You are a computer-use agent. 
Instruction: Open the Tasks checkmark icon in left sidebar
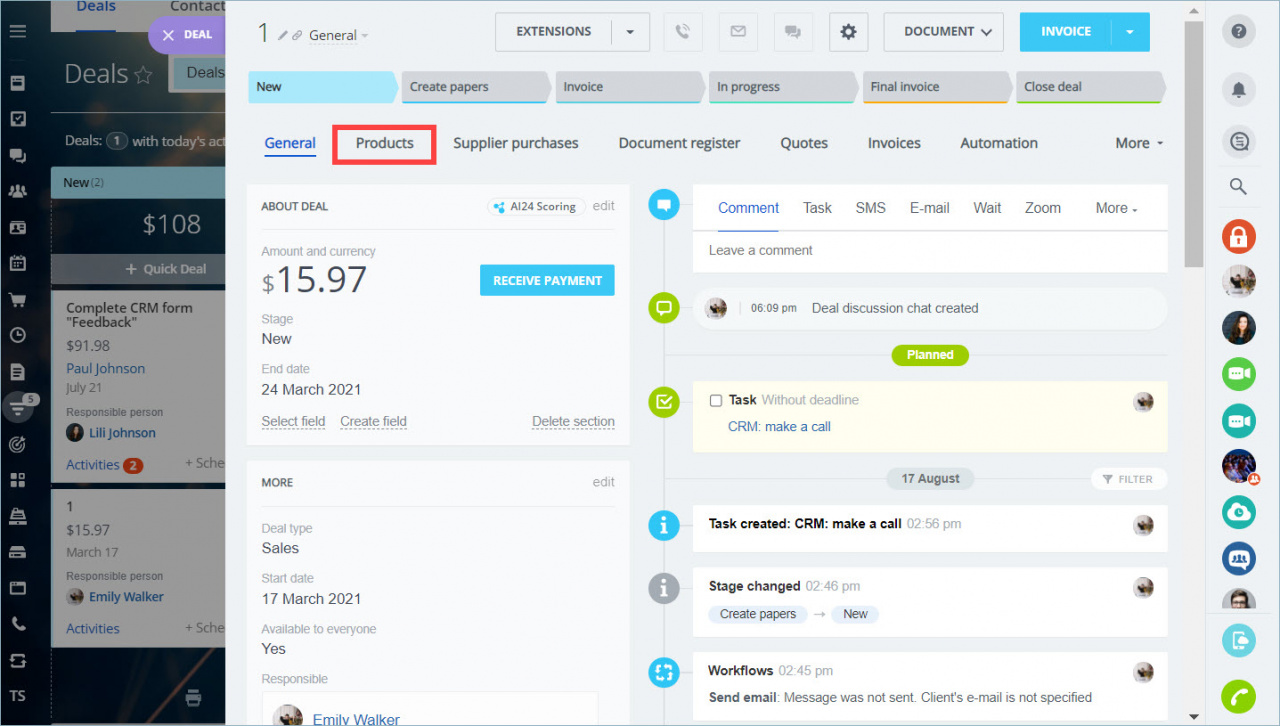(x=17, y=119)
